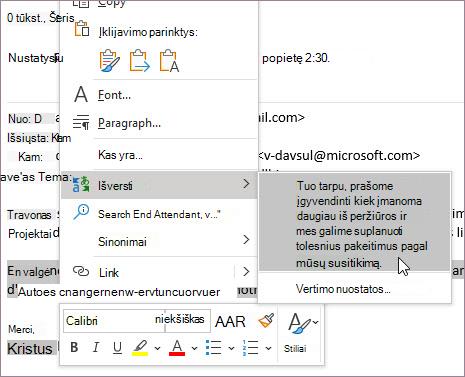Screen dimensions: 465x377
Task: Toggle underline formatting
Action: (x=117, y=347)
